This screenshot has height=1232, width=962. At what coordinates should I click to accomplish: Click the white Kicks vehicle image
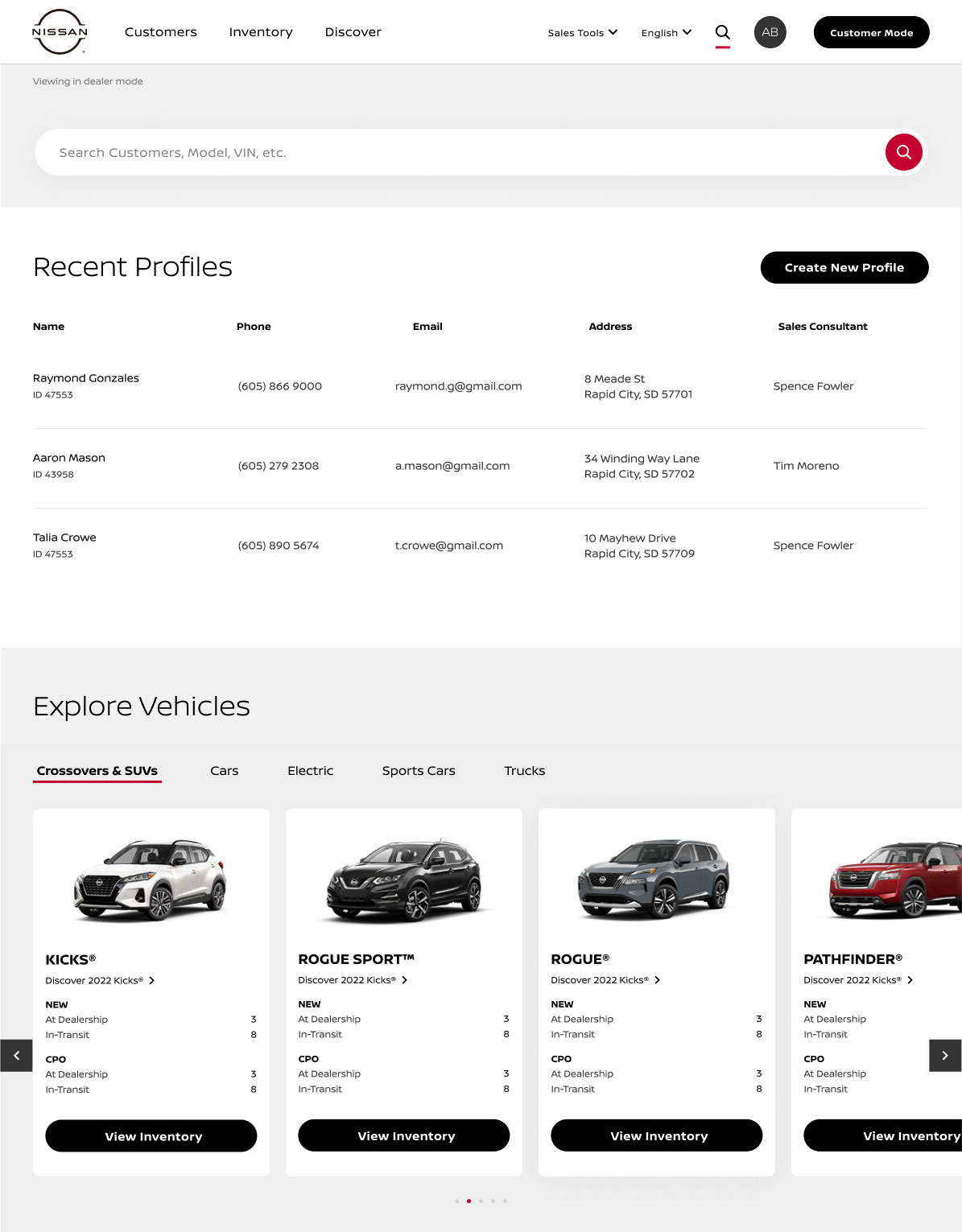pos(150,880)
